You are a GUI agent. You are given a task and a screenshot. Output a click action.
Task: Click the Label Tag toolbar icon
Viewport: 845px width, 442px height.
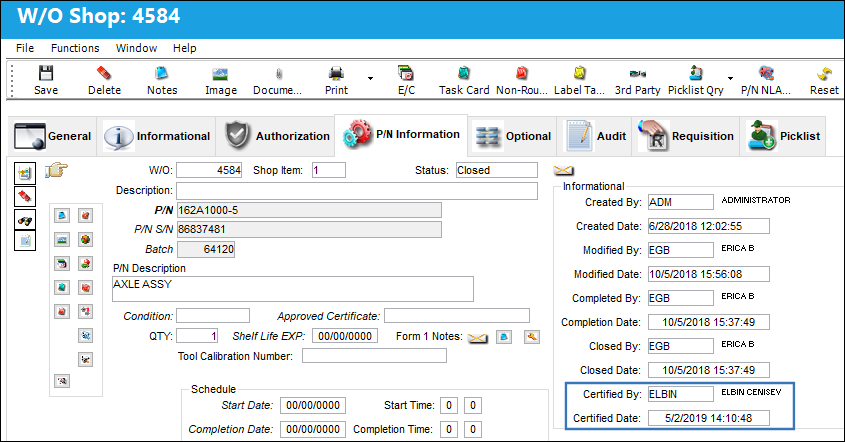pyautogui.click(x=579, y=73)
